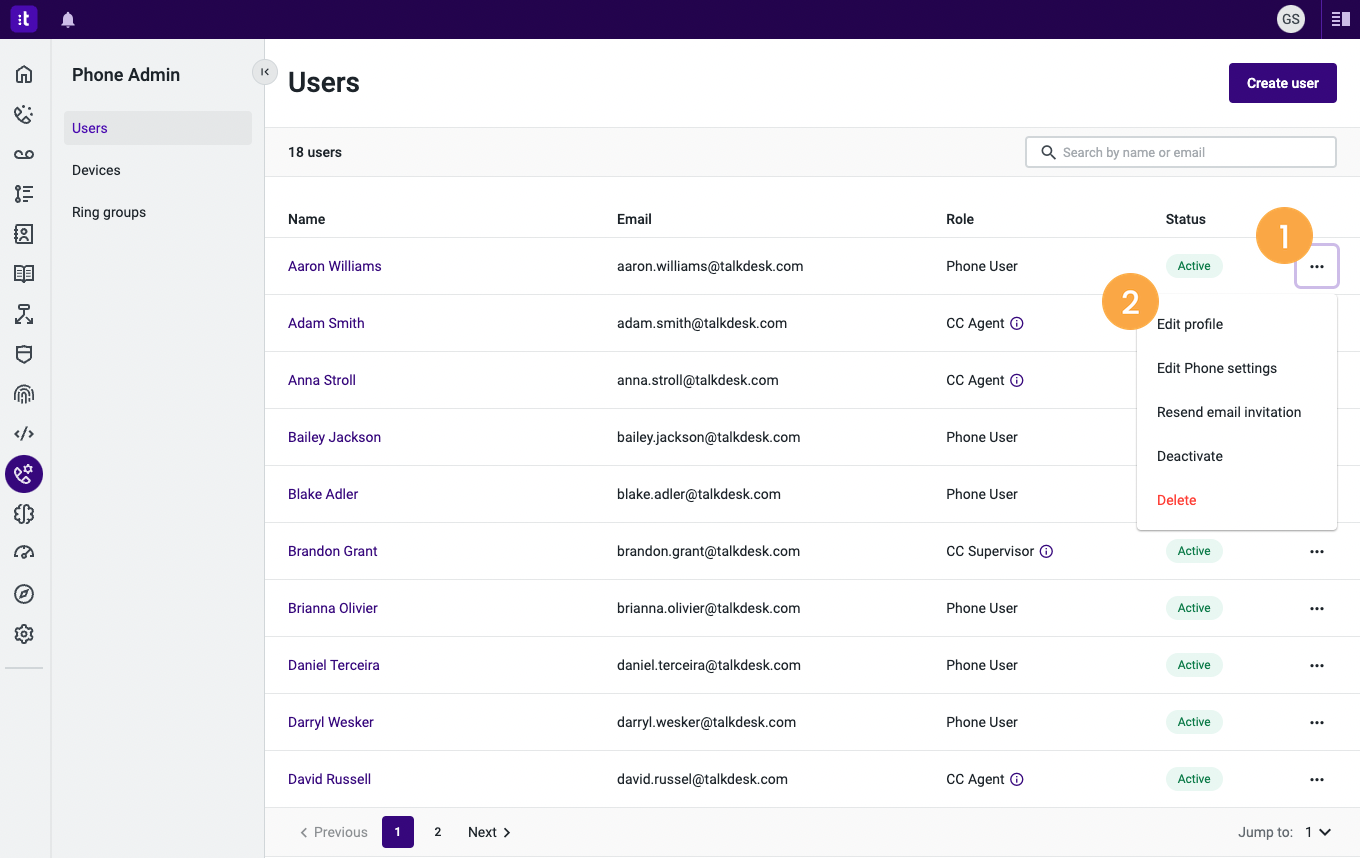The height and width of the screenshot is (858, 1360).
Task: Click info icon next to Adam Smith's CC Agent role
Action: (1017, 323)
